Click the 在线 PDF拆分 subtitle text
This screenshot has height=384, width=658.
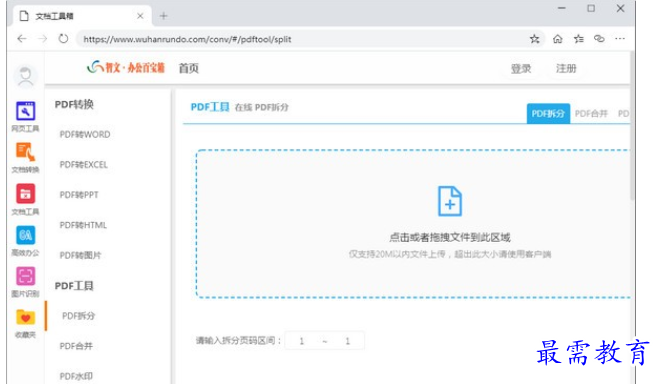pyautogui.click(x=261, y=107)
